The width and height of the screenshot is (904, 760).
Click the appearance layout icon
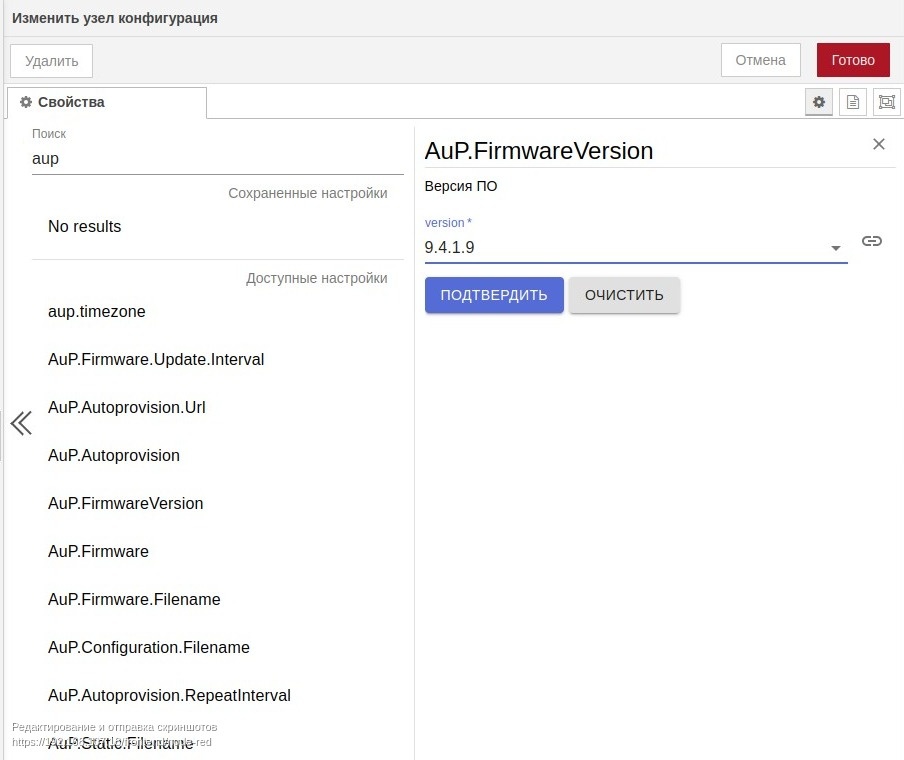(x=887, y=102)
